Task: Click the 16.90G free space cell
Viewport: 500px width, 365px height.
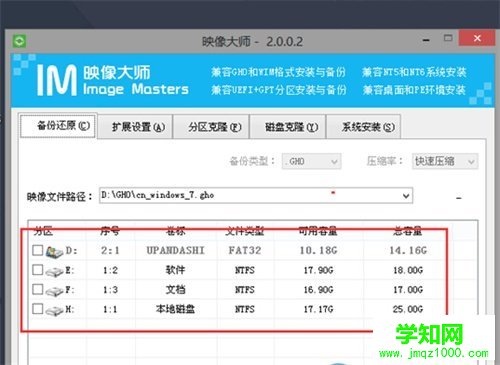Action: [318, 290]
